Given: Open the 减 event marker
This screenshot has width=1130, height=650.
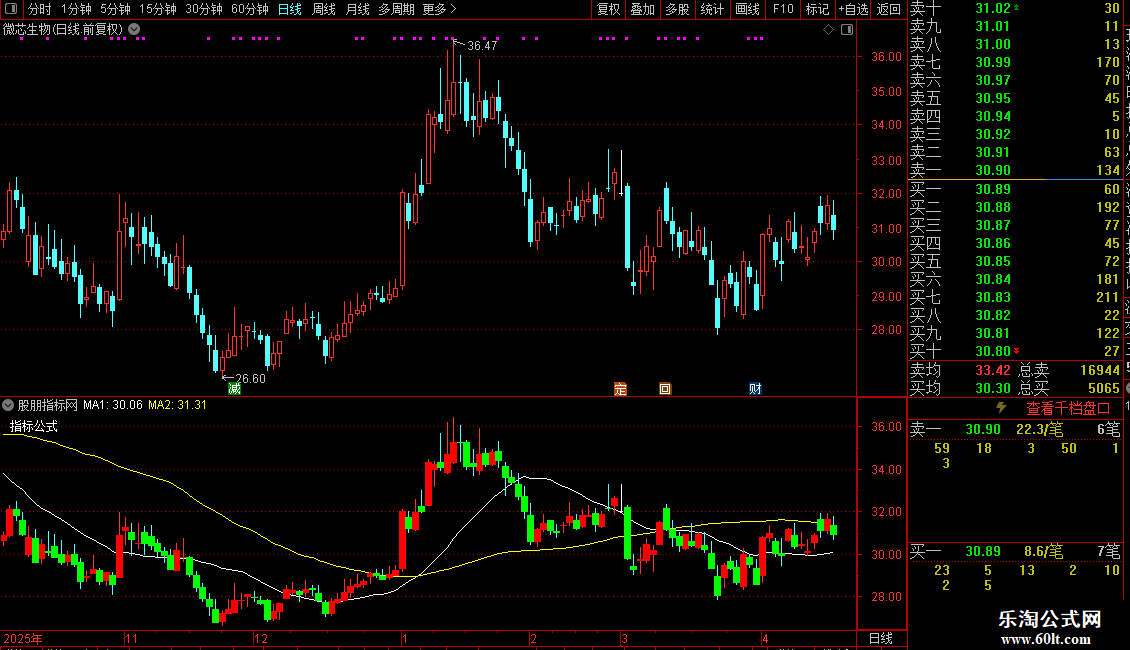Looking at the screenshot, I should point(234,389).
